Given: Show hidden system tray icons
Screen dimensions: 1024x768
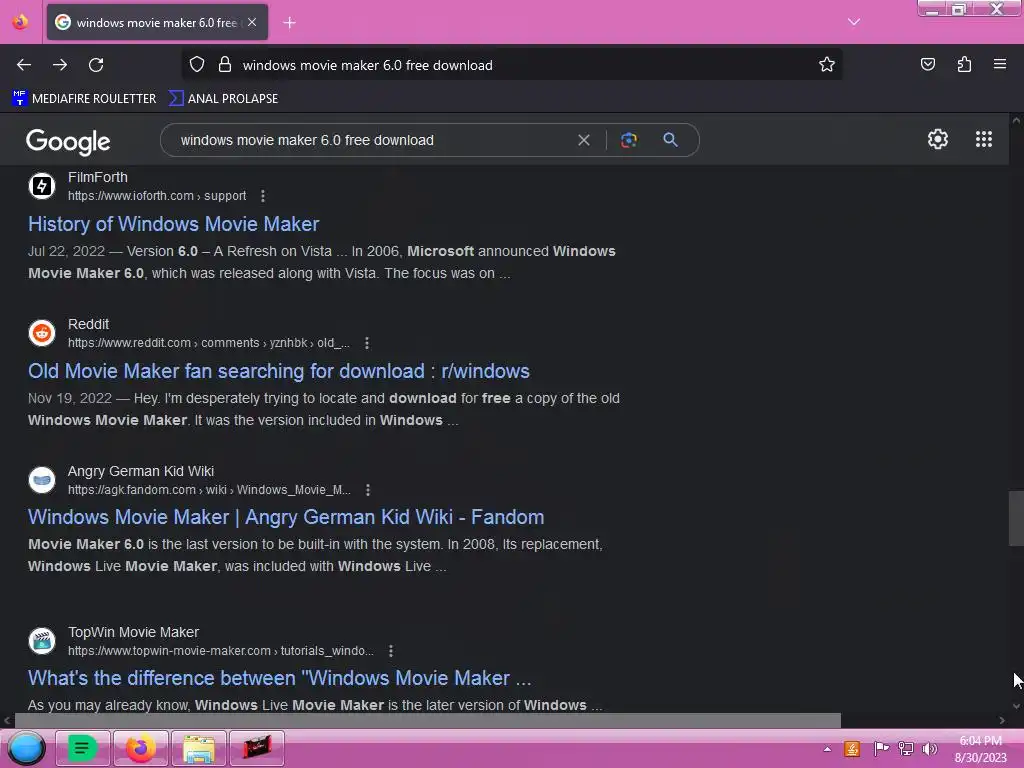Looking at the screenshot, I should tap(827, 749).
